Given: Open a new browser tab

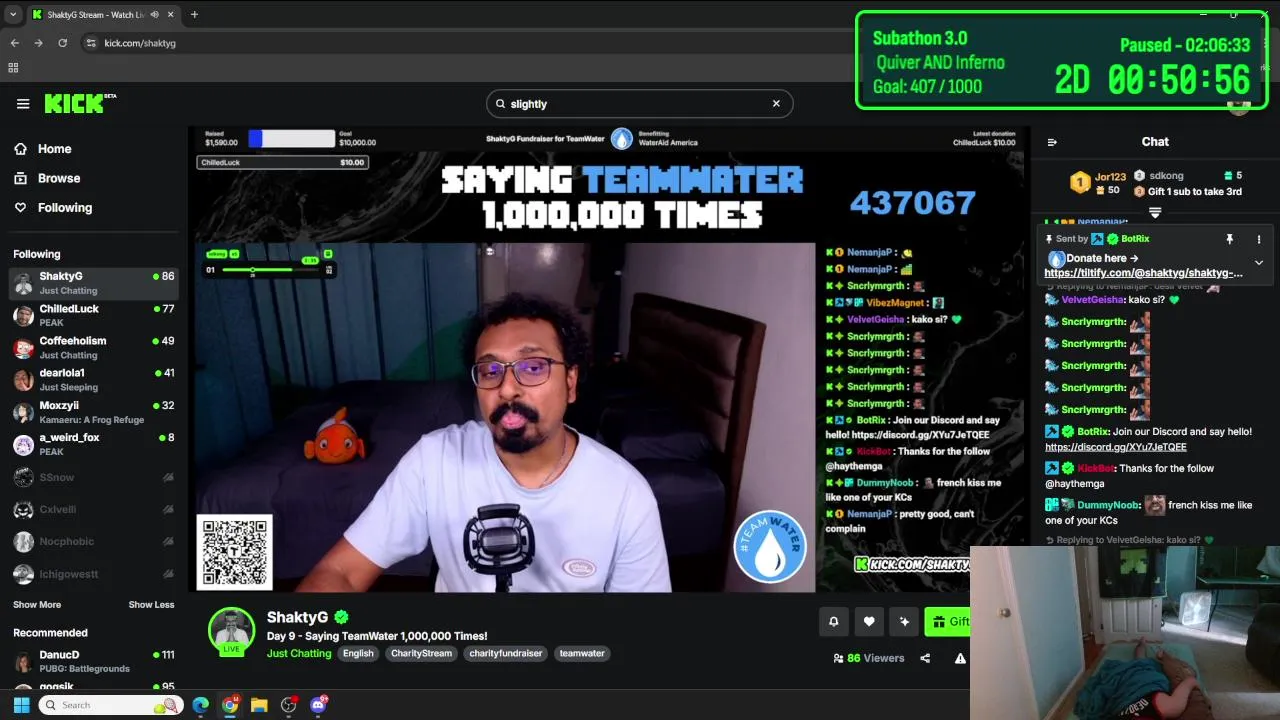Looking at the screenshot, I should (194, 15).
